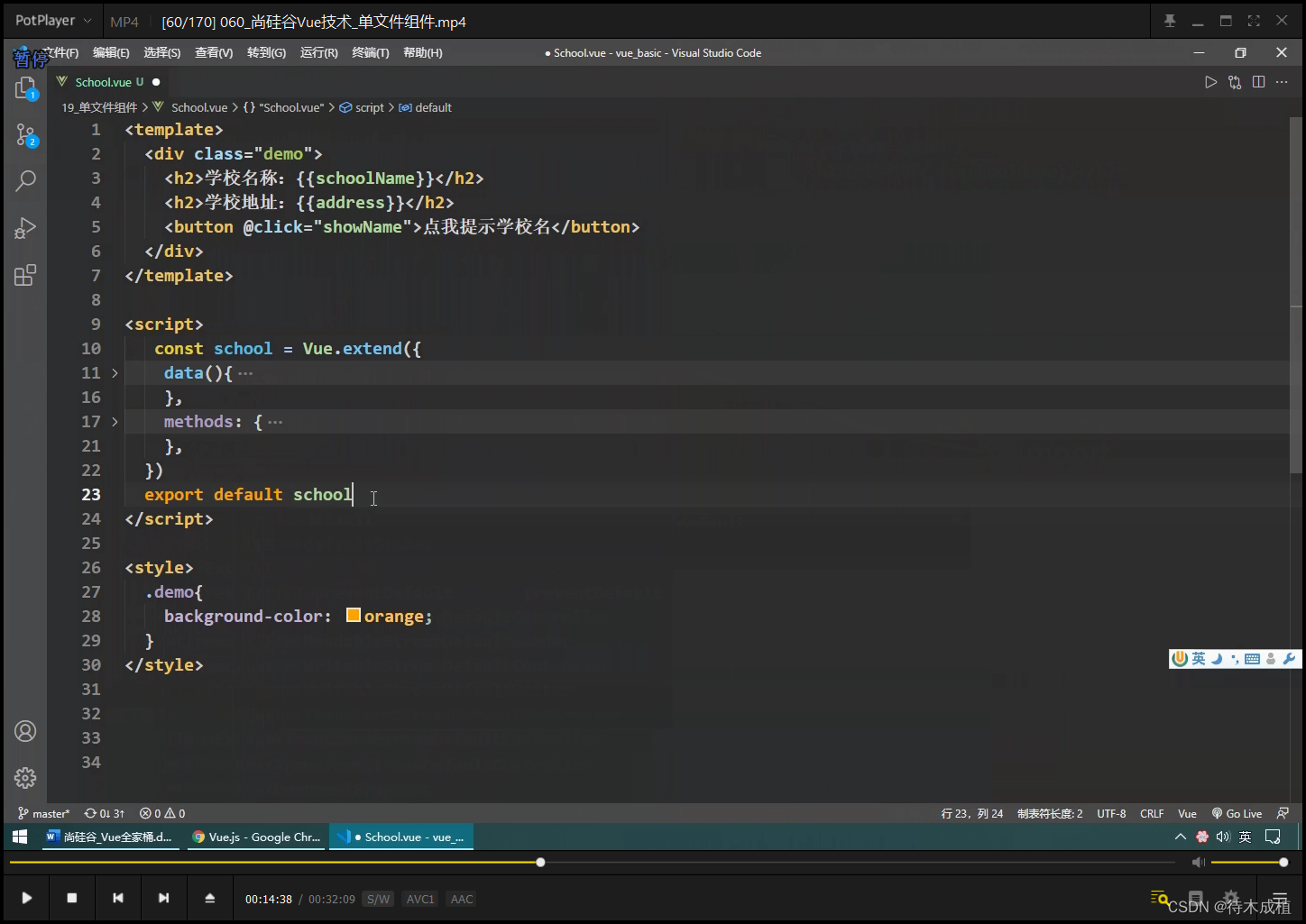This screenshot has width=1306, height=924.
Task: Open the 帮助(H) menu
Action: (423, 53)
